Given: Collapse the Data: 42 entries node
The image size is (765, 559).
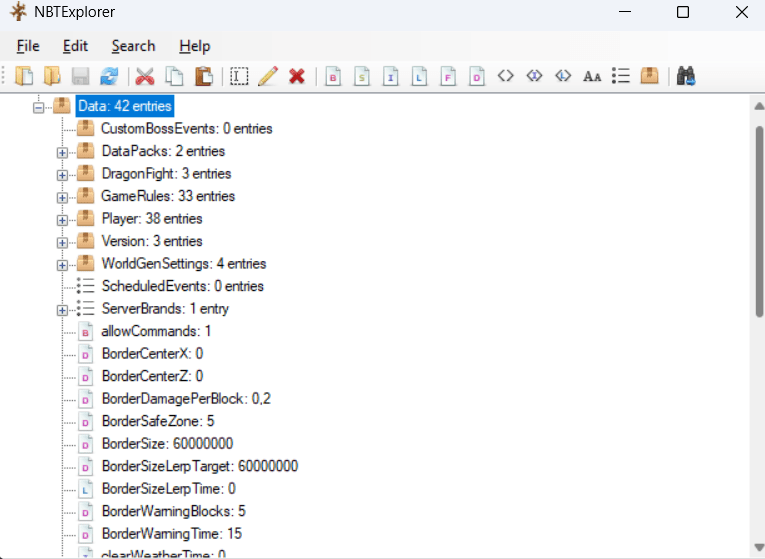Looking at the screenshot, I should [x=39, y=106].
